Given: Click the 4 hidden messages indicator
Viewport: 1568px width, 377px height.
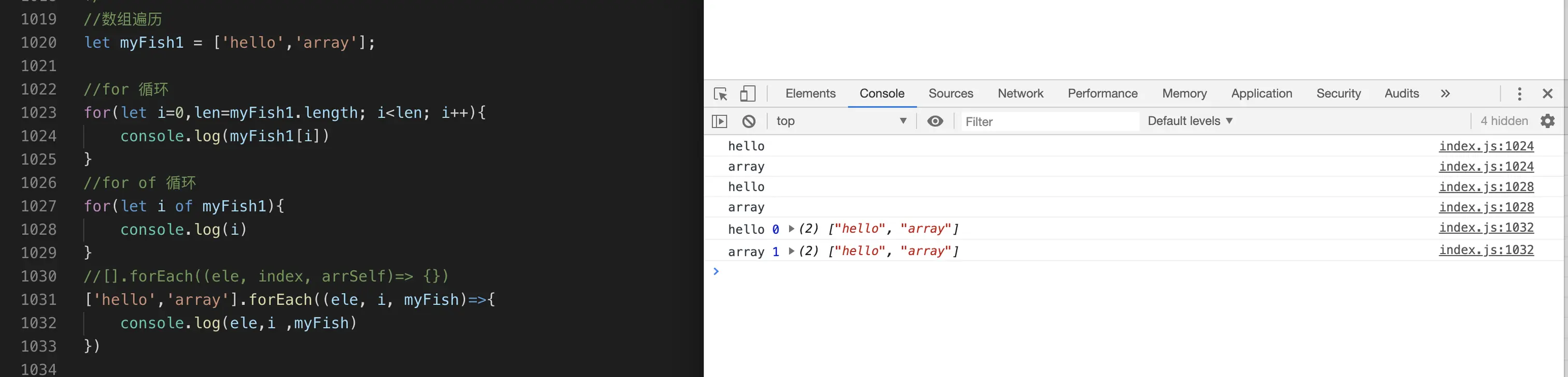Looking at the screenshot, I should point(1504,121).
